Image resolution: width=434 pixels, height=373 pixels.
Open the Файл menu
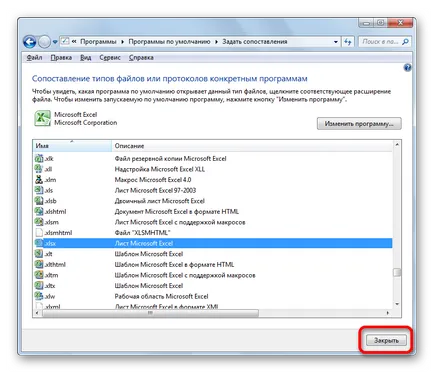pyautogui.click(x=34, y=58)
